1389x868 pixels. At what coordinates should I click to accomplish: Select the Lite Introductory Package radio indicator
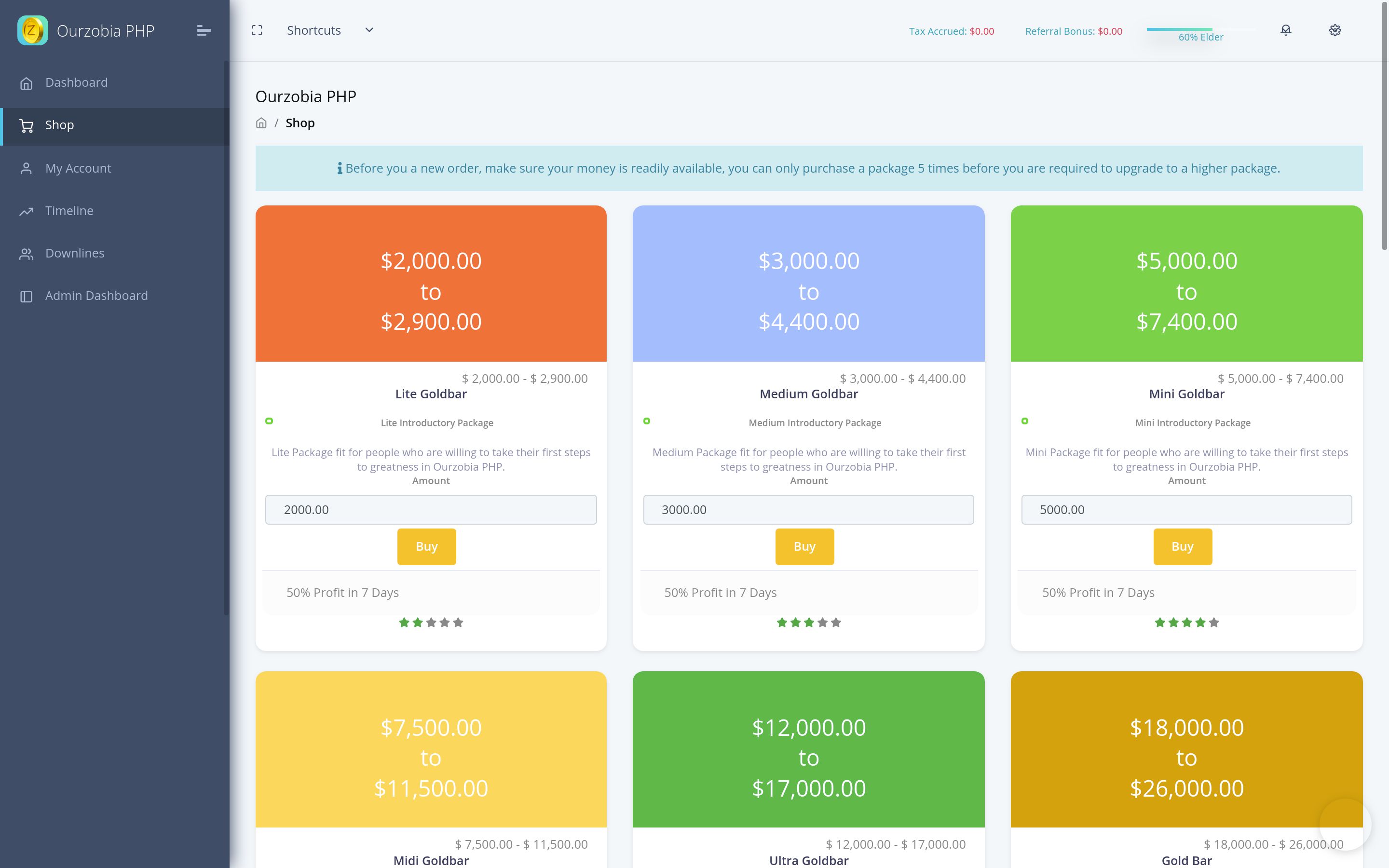click(269, 421)
